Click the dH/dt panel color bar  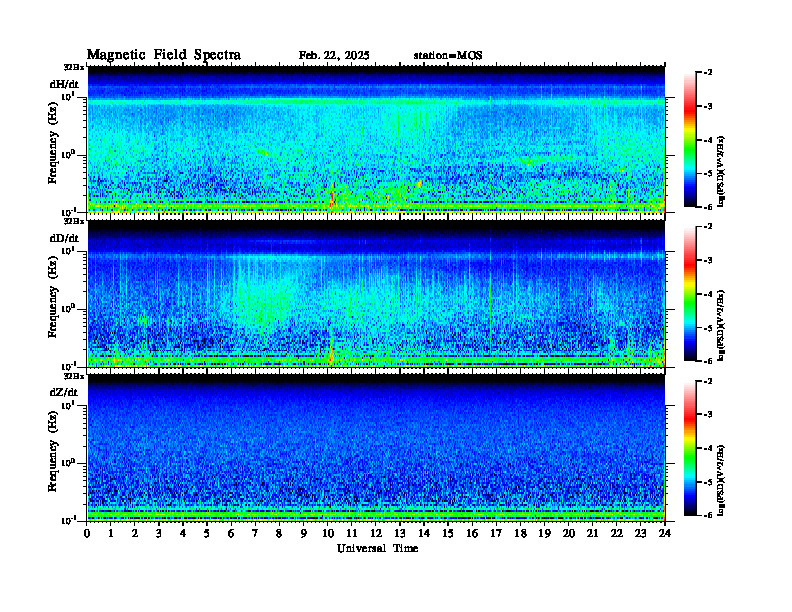tap(690, 140)
